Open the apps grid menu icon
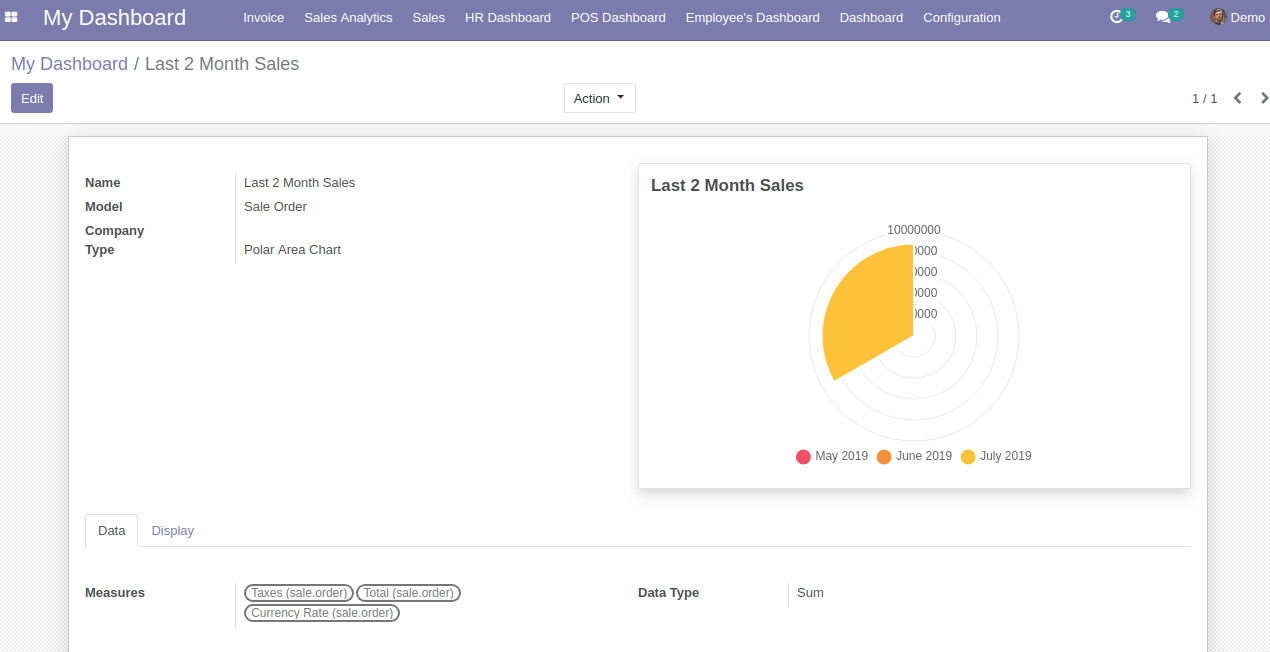 tap(12, 17)
